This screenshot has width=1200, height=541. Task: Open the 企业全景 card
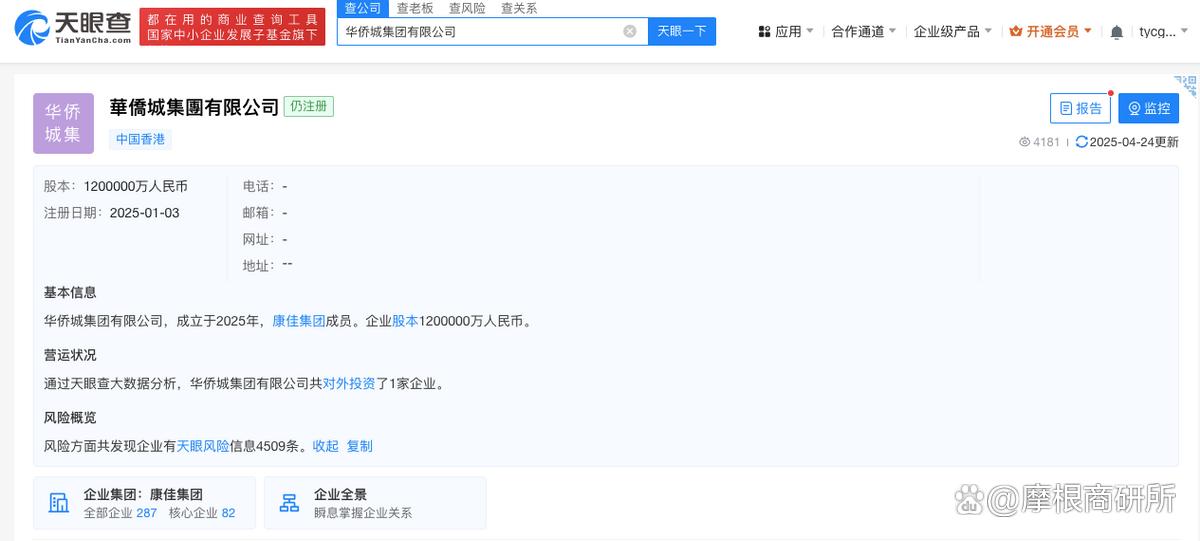(x=375, y=503)
